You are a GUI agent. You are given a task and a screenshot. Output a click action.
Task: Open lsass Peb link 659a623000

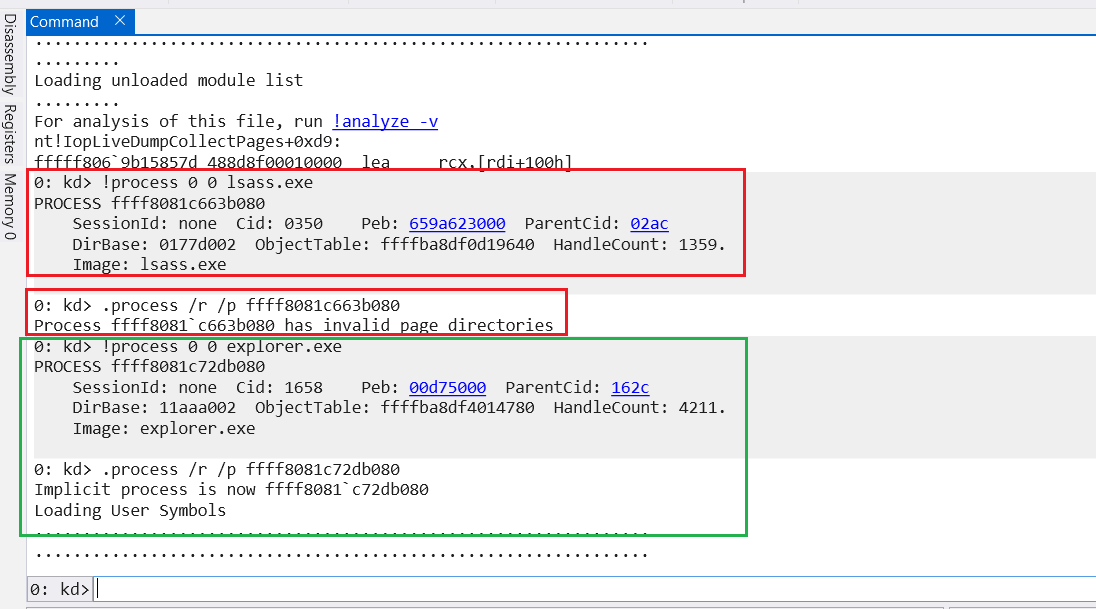click(x=457, y=224)
